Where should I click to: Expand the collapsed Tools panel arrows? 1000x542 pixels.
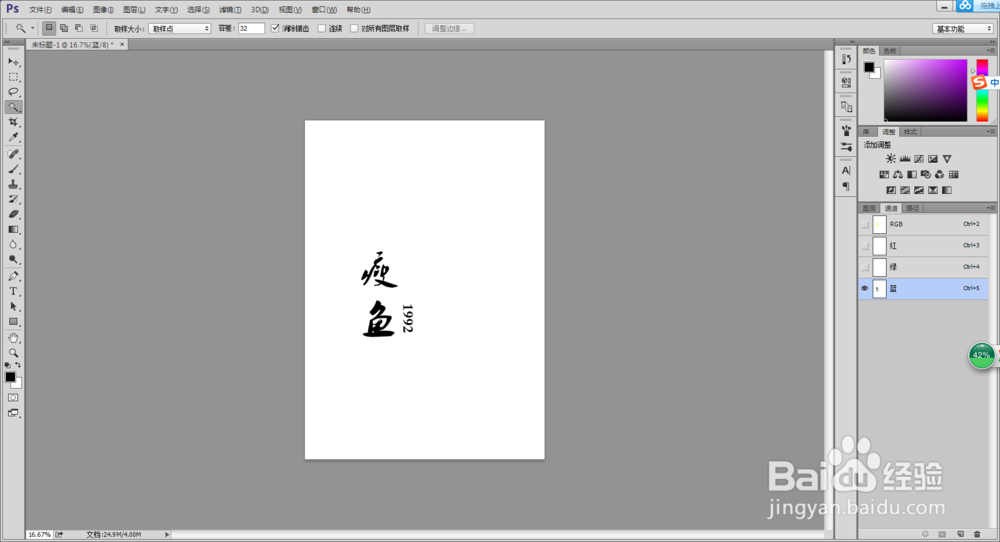click(x=7, y=41)
